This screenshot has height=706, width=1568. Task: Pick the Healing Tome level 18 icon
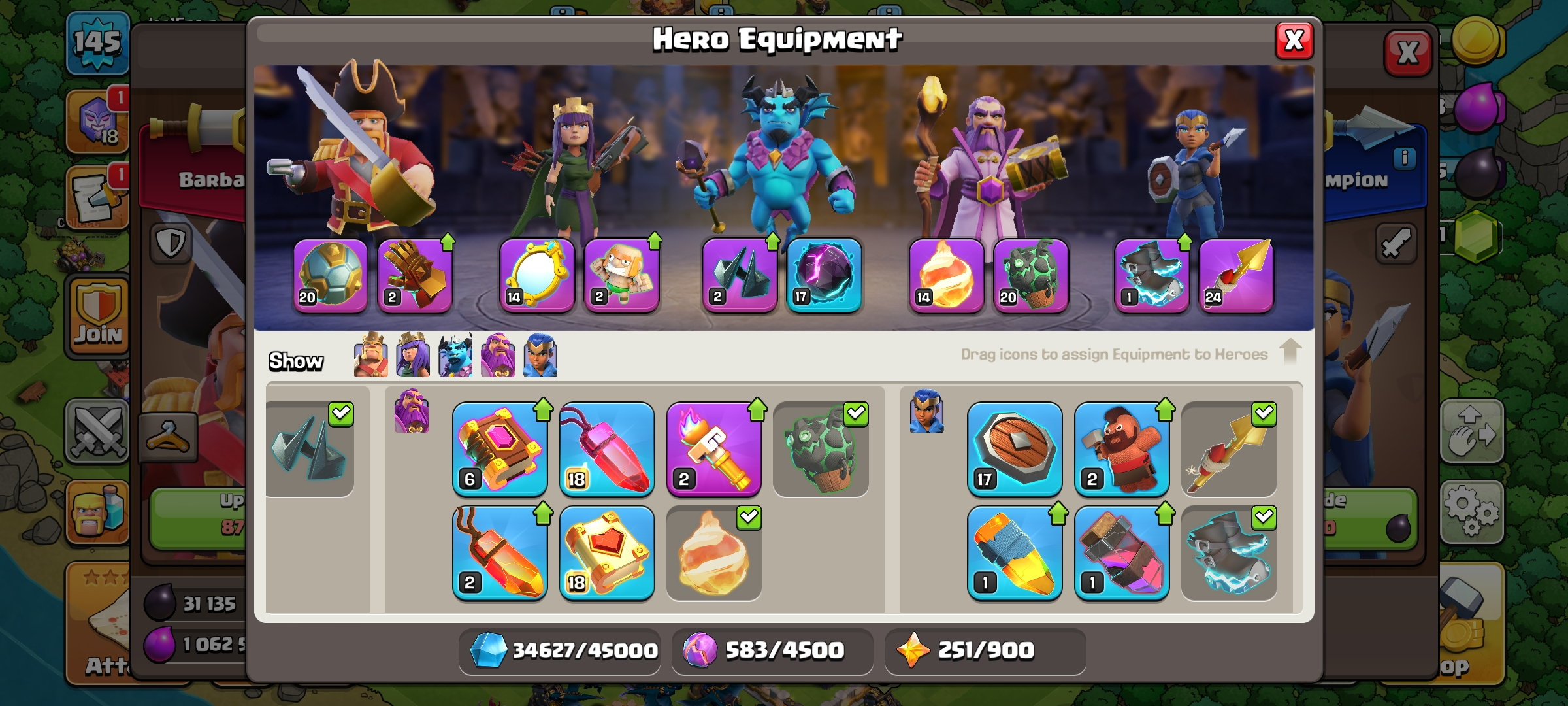pyautogui.click(x=607, y=553)
